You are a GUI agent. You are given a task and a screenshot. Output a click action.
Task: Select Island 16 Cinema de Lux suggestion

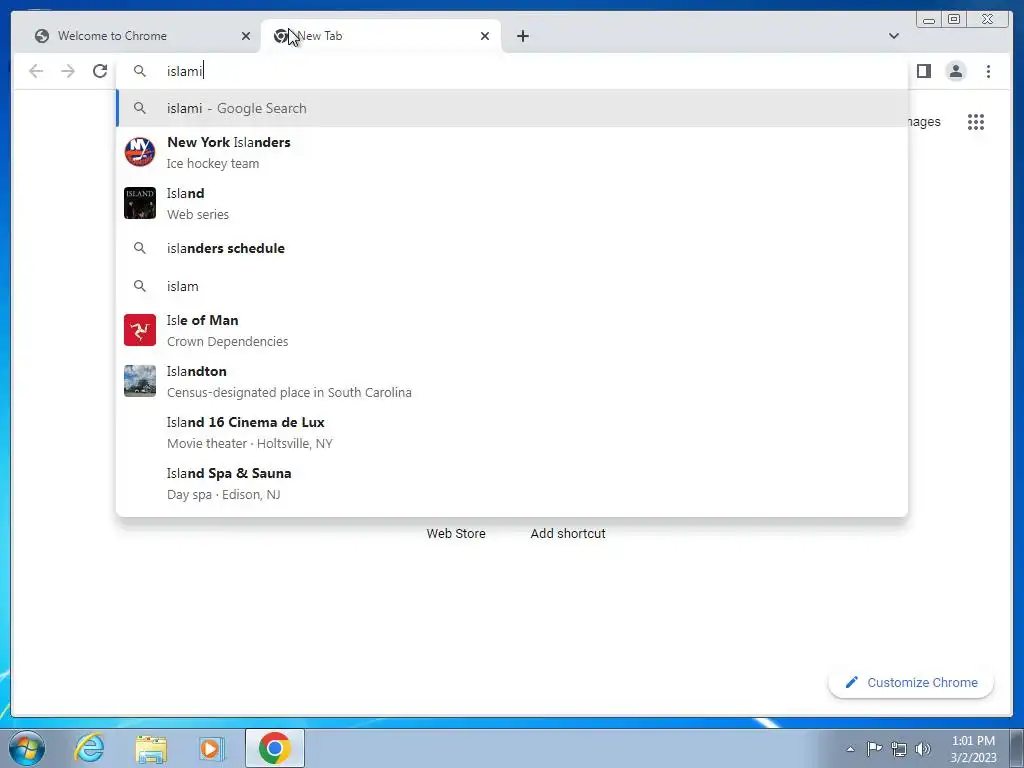511,432
